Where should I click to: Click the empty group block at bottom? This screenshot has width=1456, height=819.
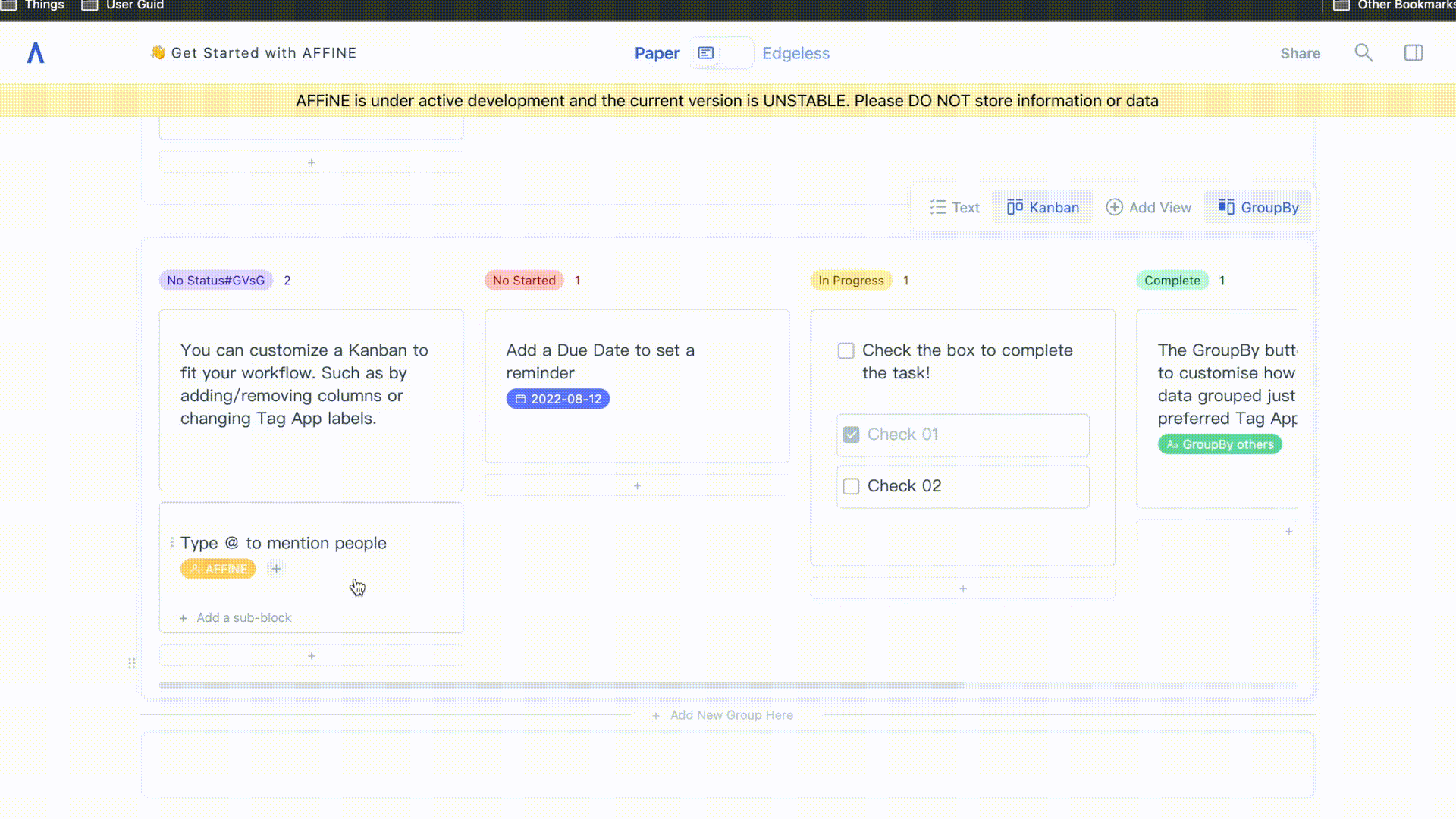pyautogui.click(x=727, y=764)
